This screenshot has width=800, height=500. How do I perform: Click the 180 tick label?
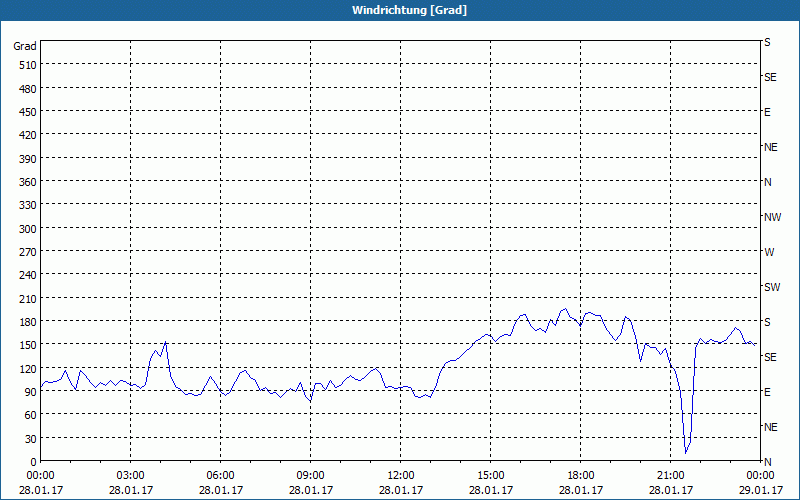pos(28,322)
